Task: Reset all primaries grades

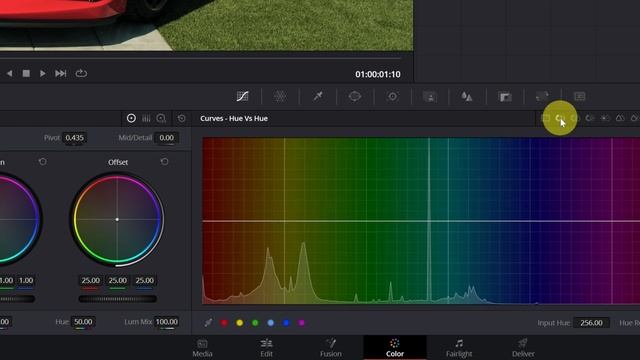Action: coord(182,118)
